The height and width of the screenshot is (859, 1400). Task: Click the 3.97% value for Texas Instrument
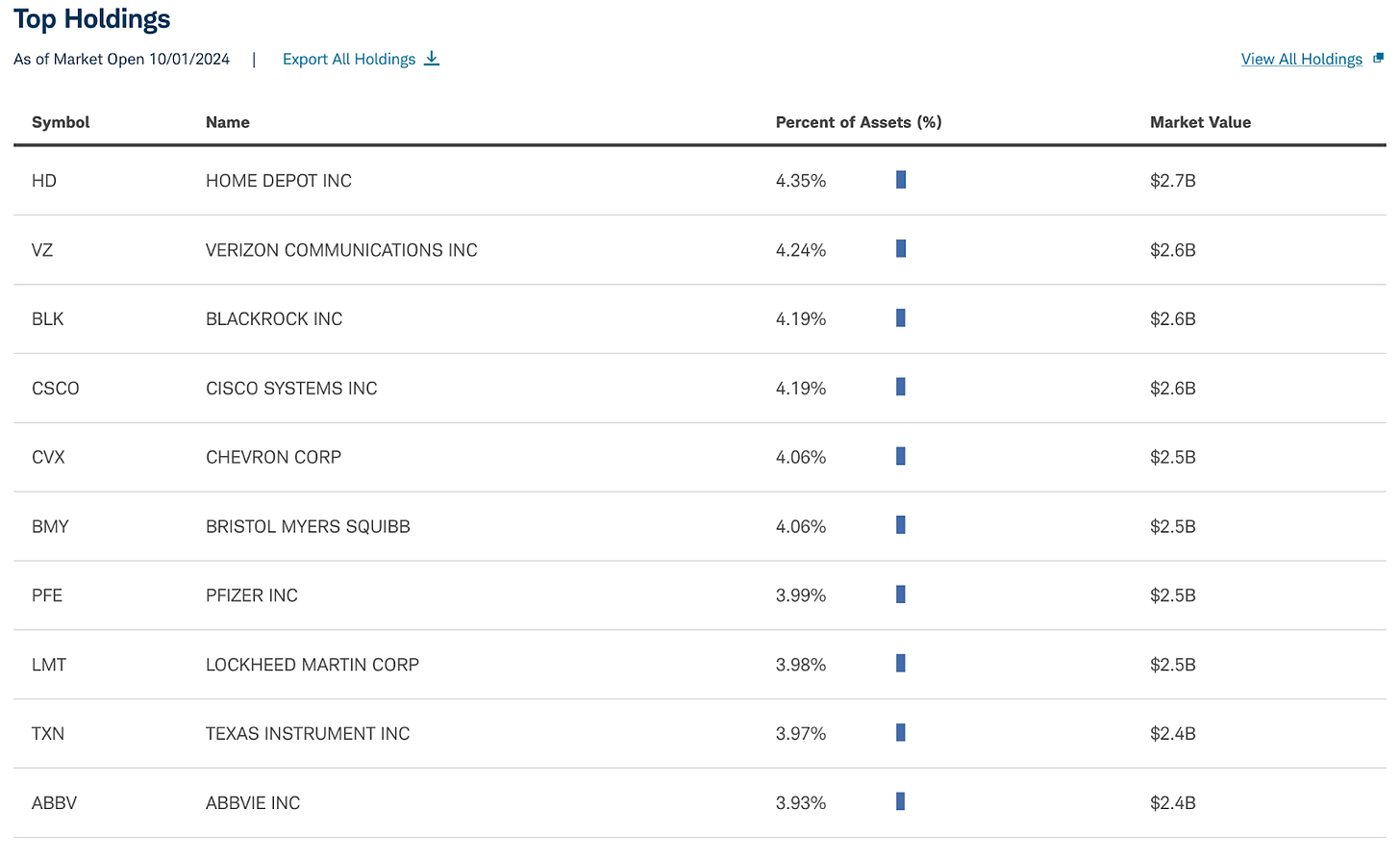[801, 734]
